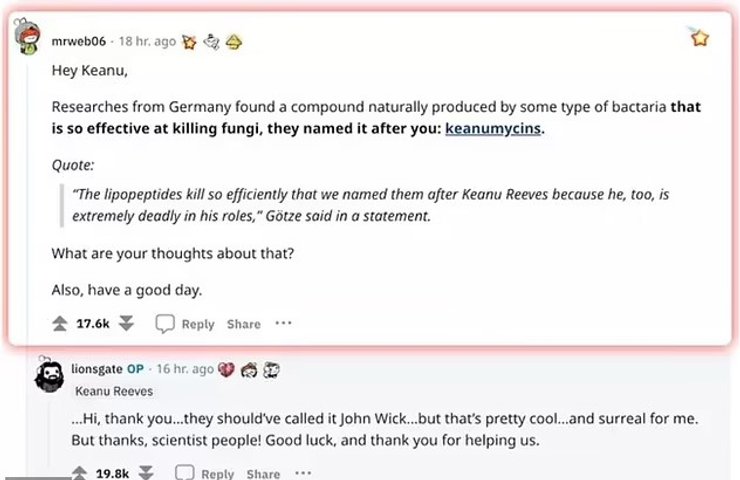Click Reply under the lionsgate comment
Viewport: 740px width, 480px height.
(205, 474)
